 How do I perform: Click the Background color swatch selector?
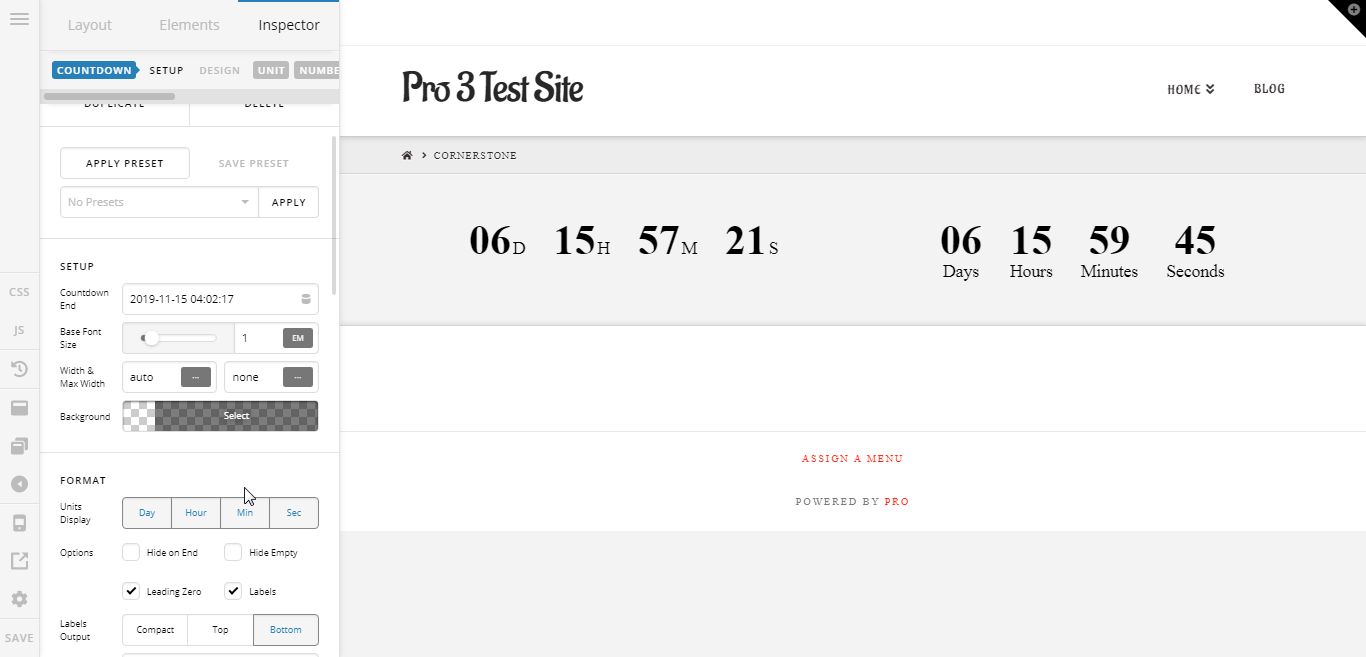click(220, 416)
